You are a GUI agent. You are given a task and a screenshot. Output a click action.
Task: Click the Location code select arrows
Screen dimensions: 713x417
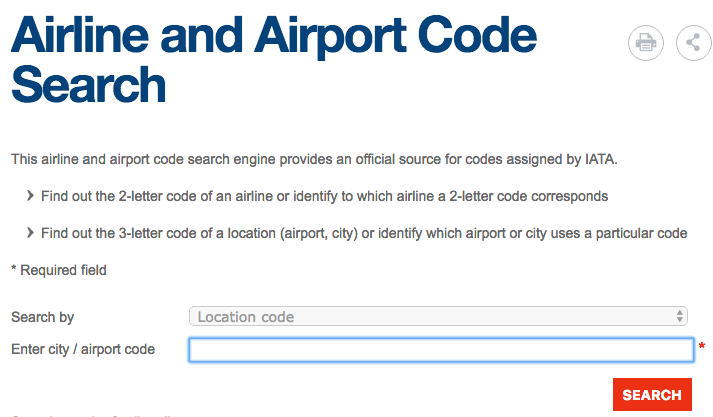click(681, 317)
